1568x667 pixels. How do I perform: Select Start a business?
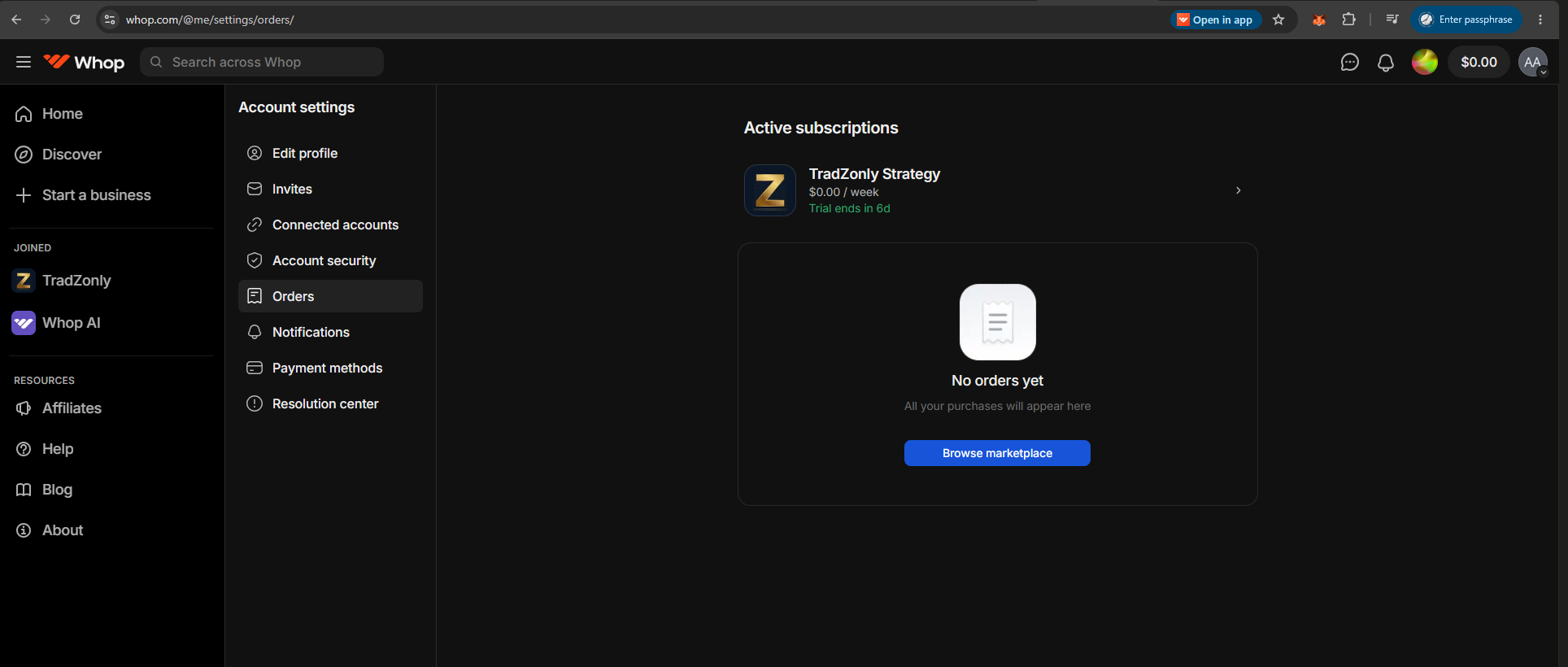pyautogui.click(x=96, y=195)
